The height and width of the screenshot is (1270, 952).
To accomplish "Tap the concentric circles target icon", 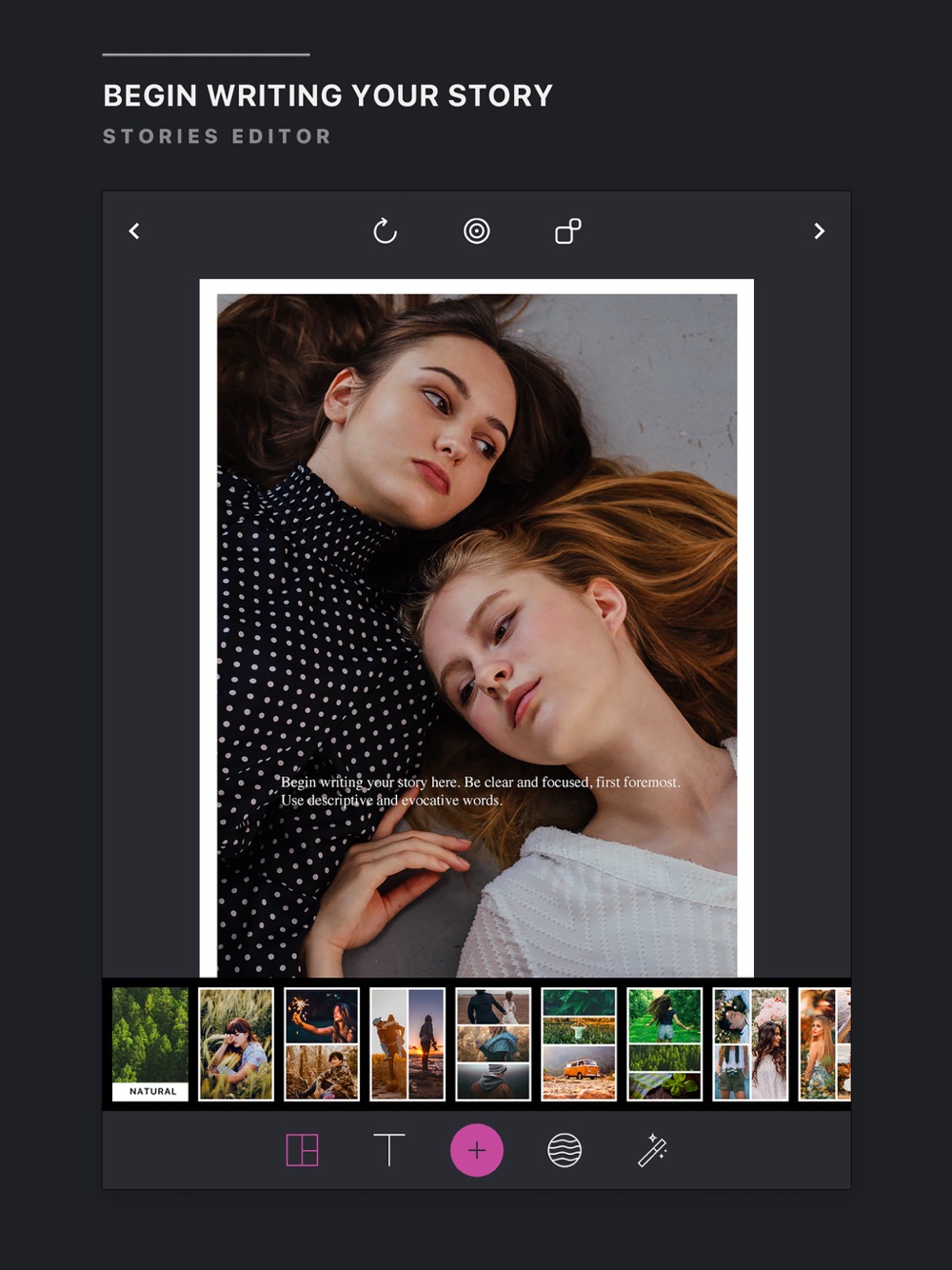I will click(477, 230).
